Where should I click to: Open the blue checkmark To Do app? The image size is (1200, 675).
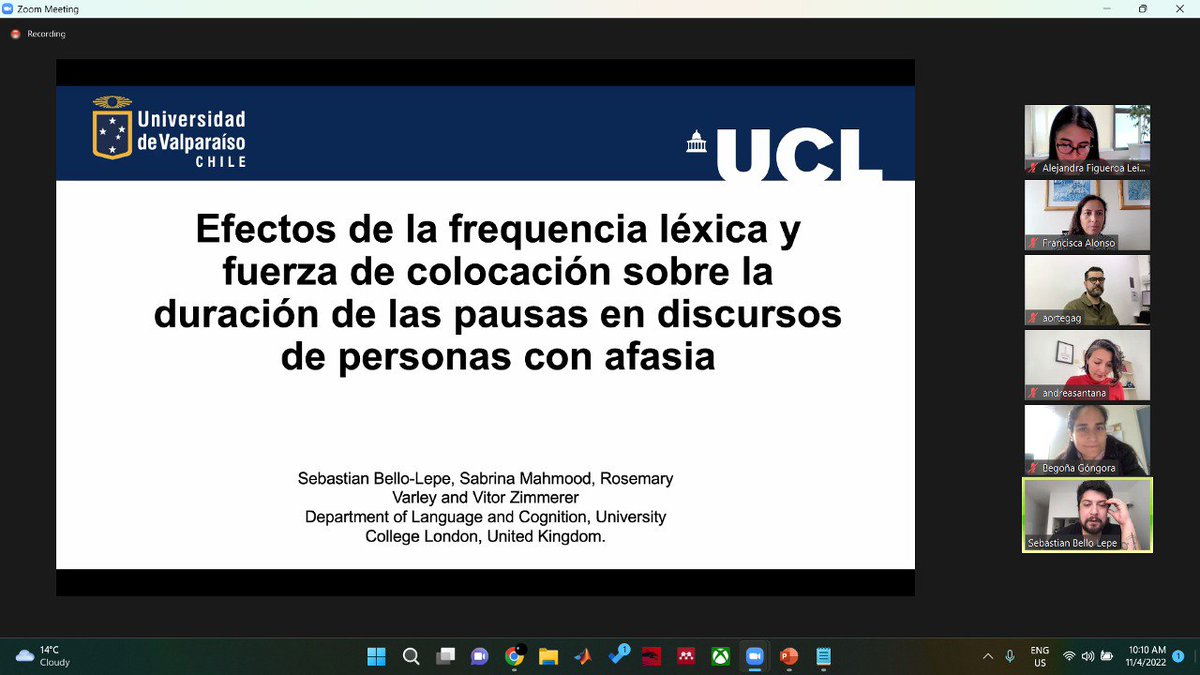point(617,655)
